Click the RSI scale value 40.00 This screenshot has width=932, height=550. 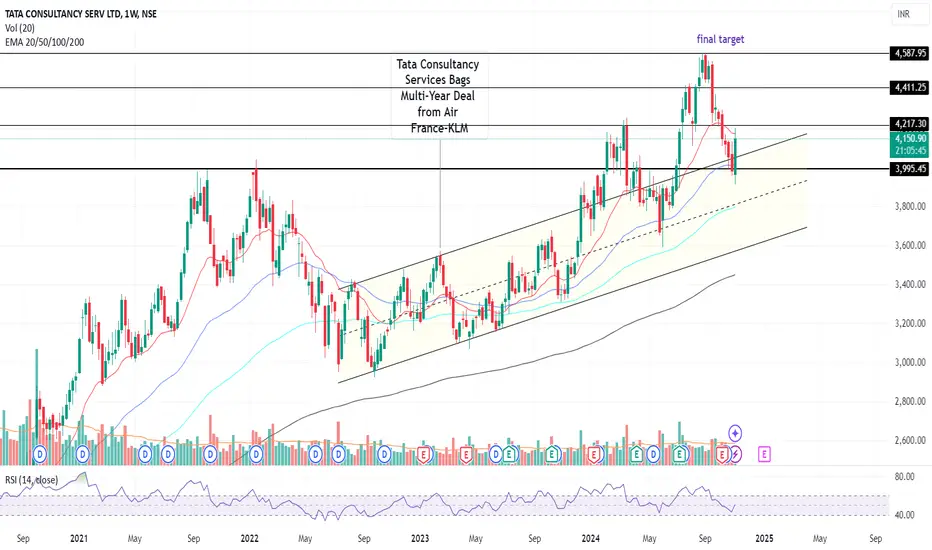(x=904, y=515)
